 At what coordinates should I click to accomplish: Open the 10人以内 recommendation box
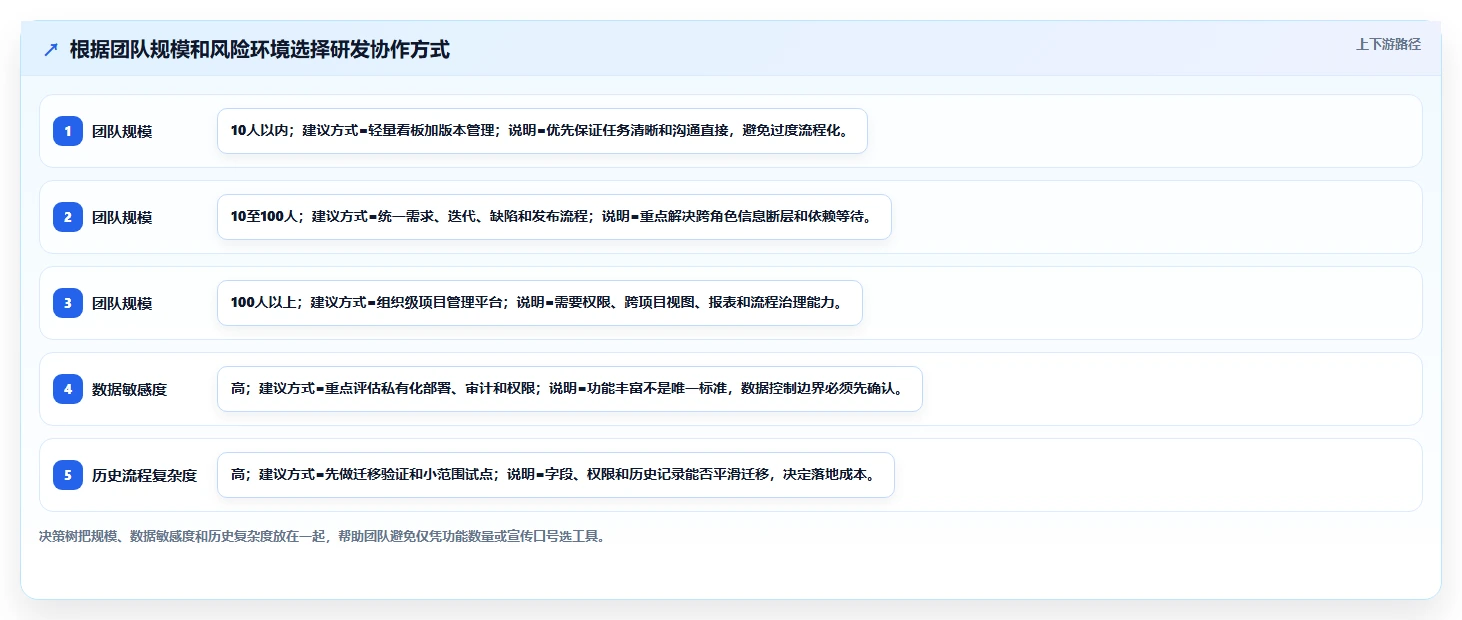tap(542, 131)
